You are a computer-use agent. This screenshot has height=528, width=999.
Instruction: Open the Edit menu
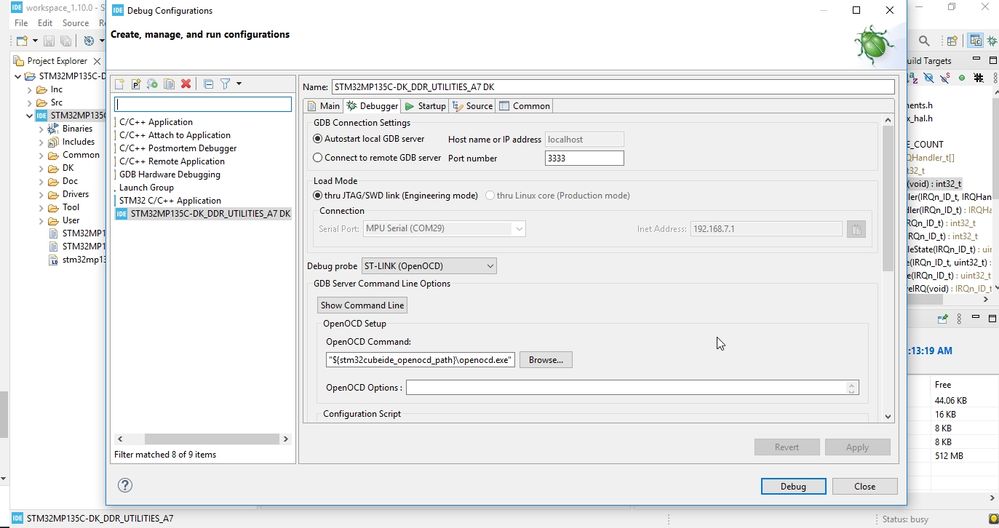pyautogui.click(x=45, y=23)
